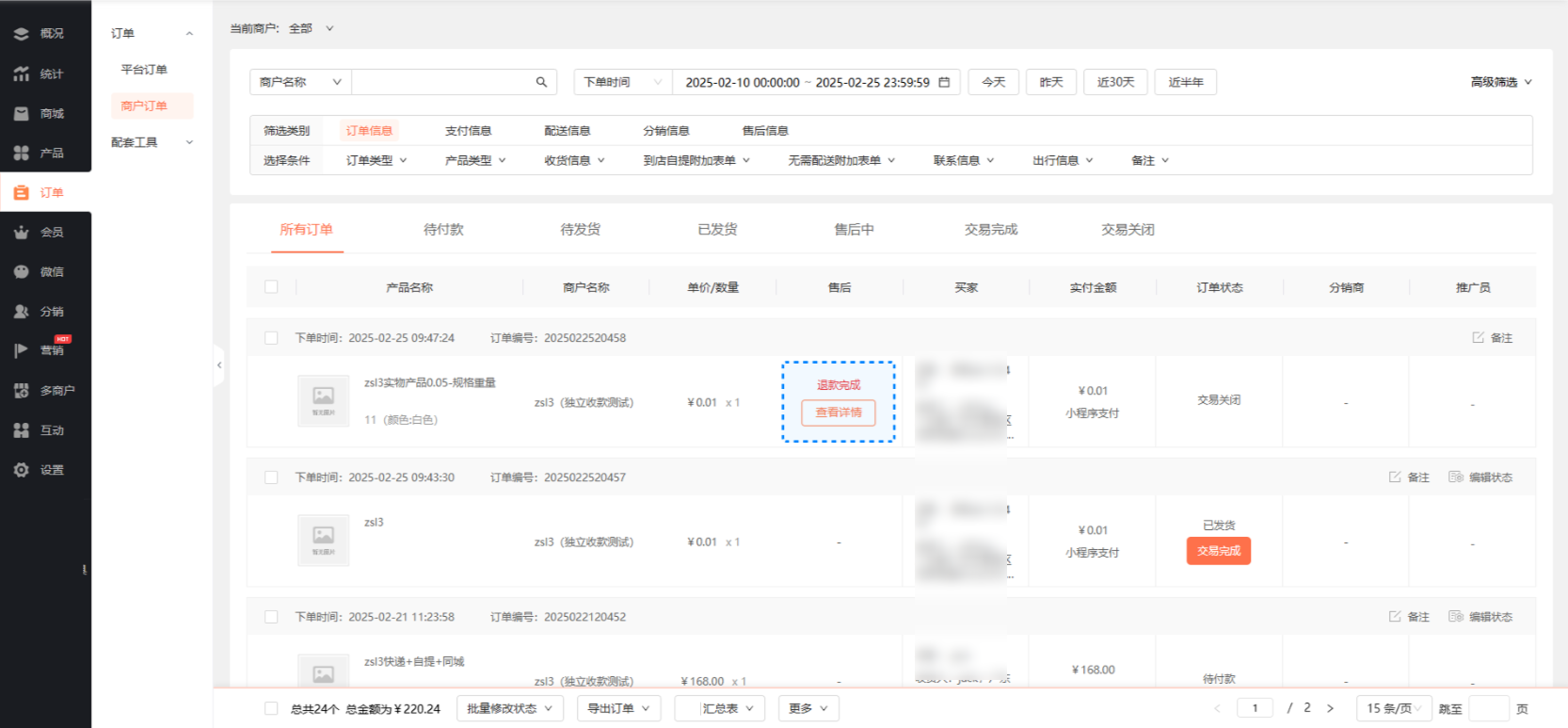Open the 设置 settings gear icon

click(21, 470)
